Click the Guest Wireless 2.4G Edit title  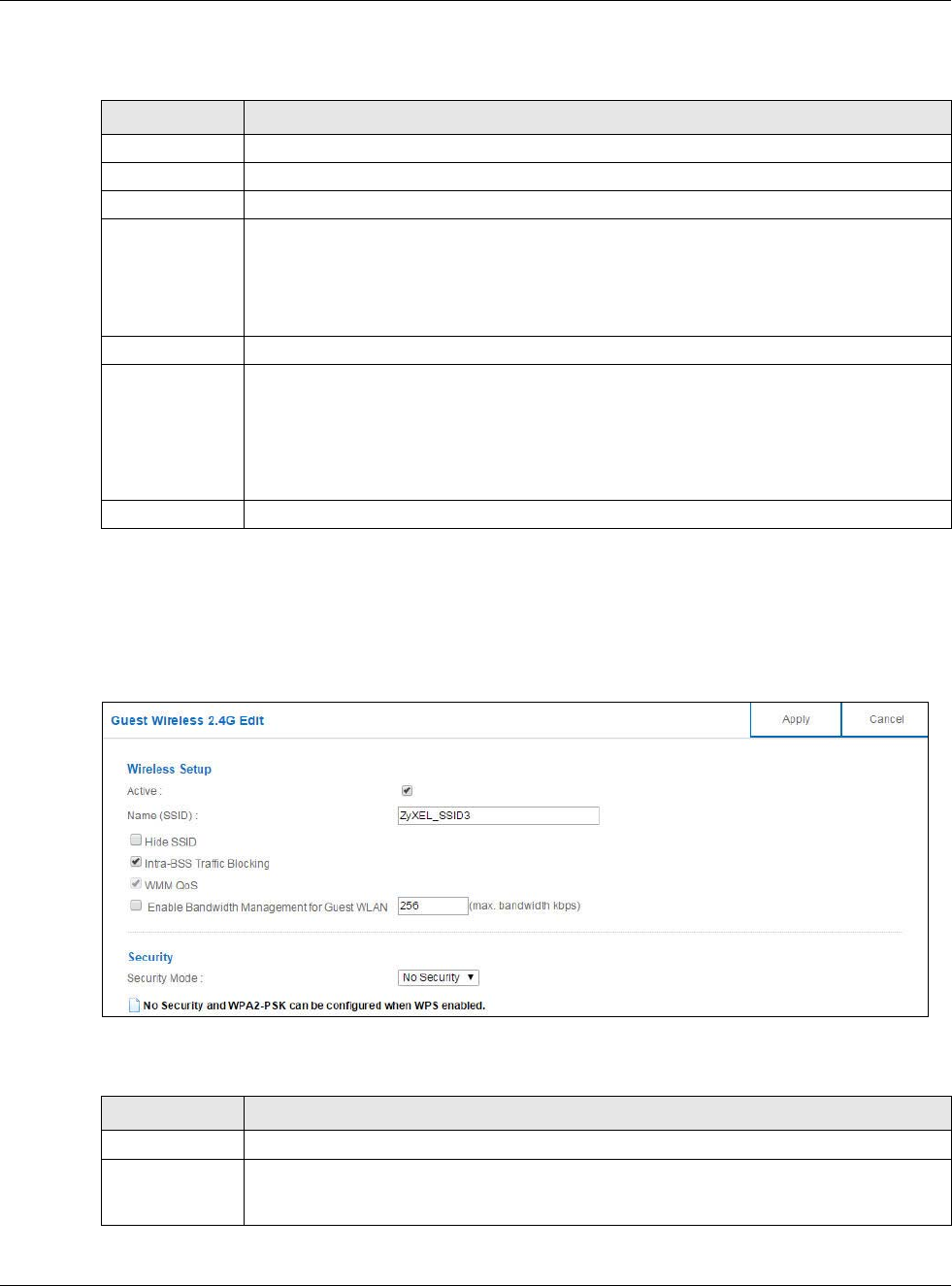pyautogui.click(x=187, y=720)
